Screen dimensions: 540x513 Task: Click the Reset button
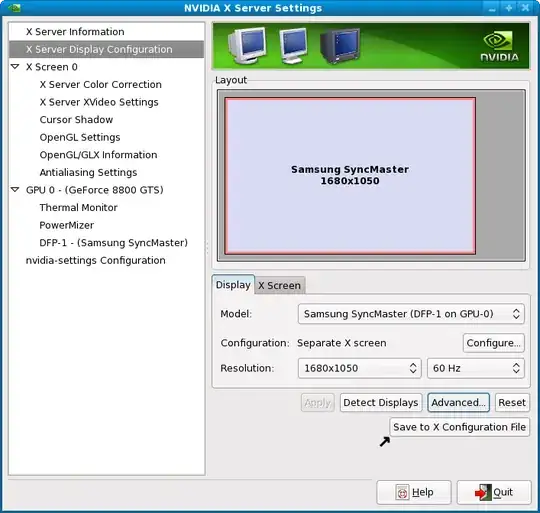(x=512, y=402)
